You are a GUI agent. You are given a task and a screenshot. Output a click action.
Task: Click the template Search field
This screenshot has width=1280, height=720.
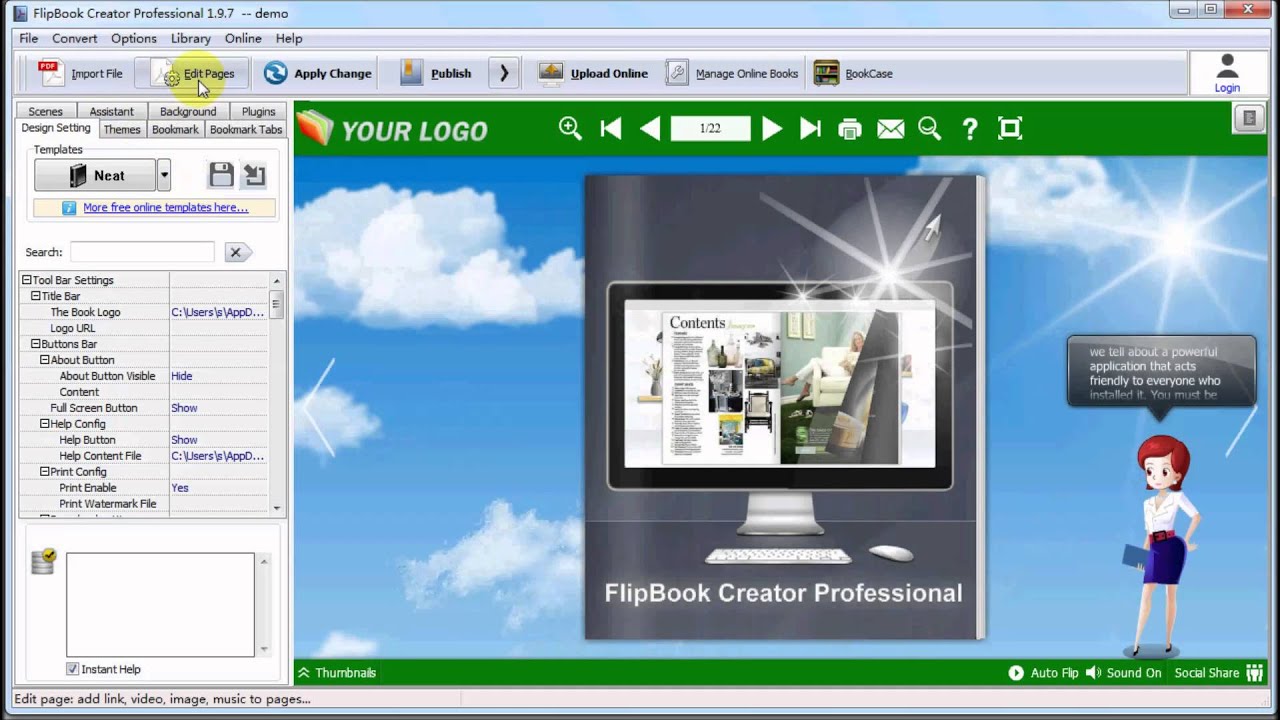[x=142, y=252]
